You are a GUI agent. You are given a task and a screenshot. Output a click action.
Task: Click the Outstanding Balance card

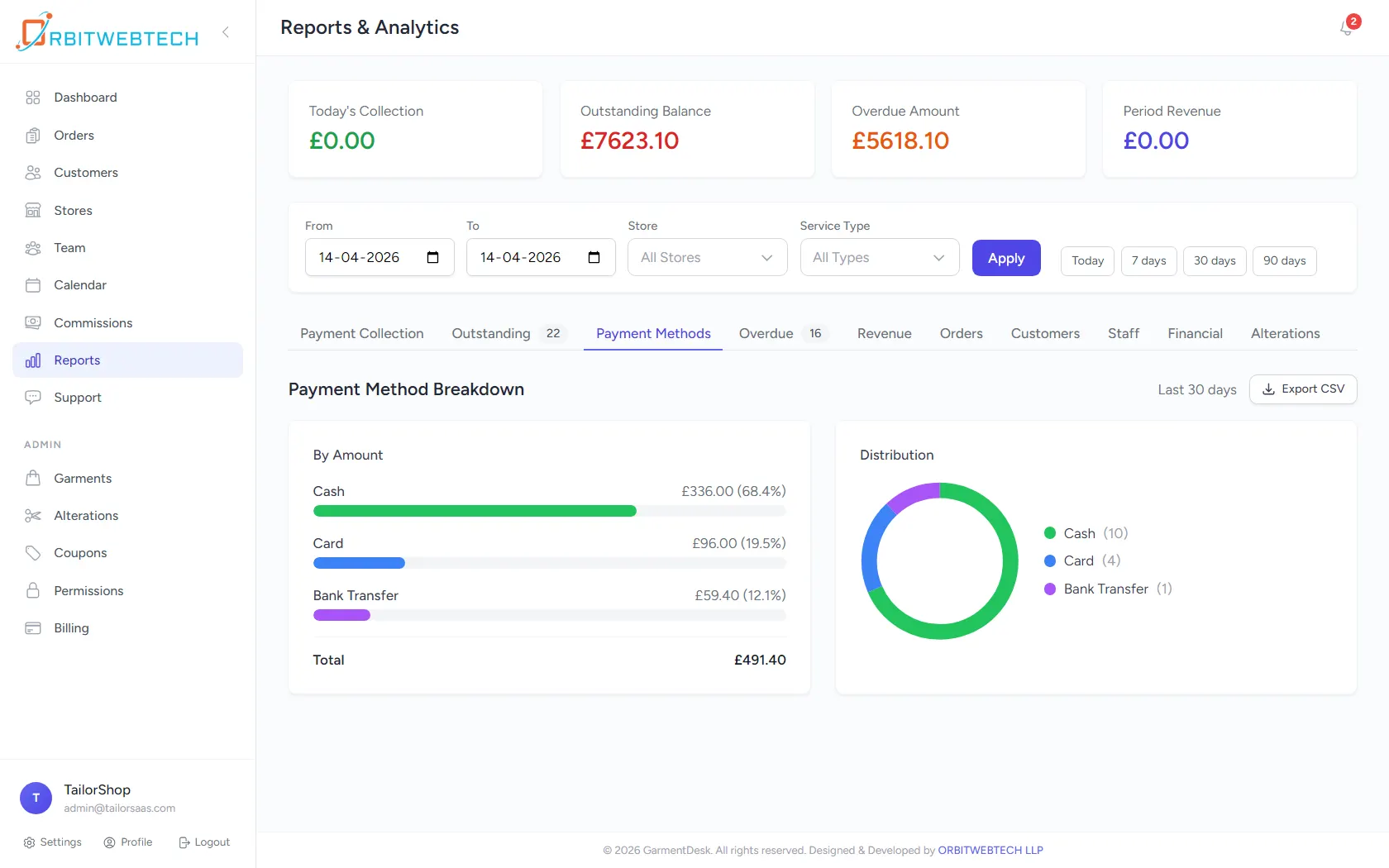point(687,129)
